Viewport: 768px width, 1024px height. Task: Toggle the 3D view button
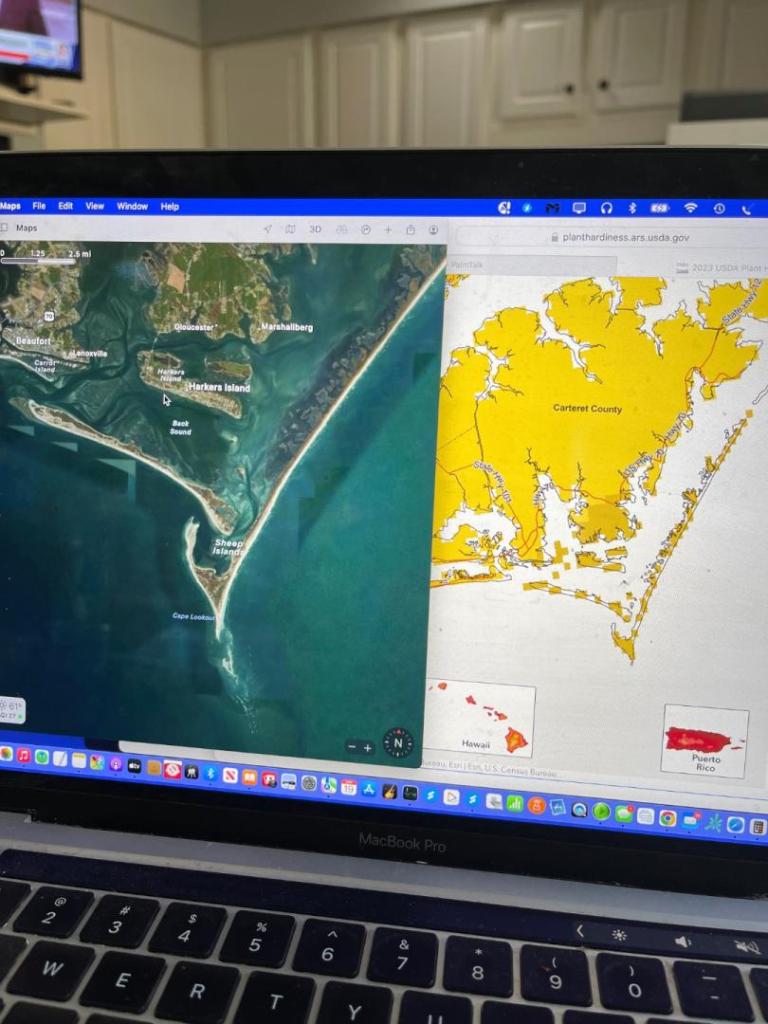(315, 229)
